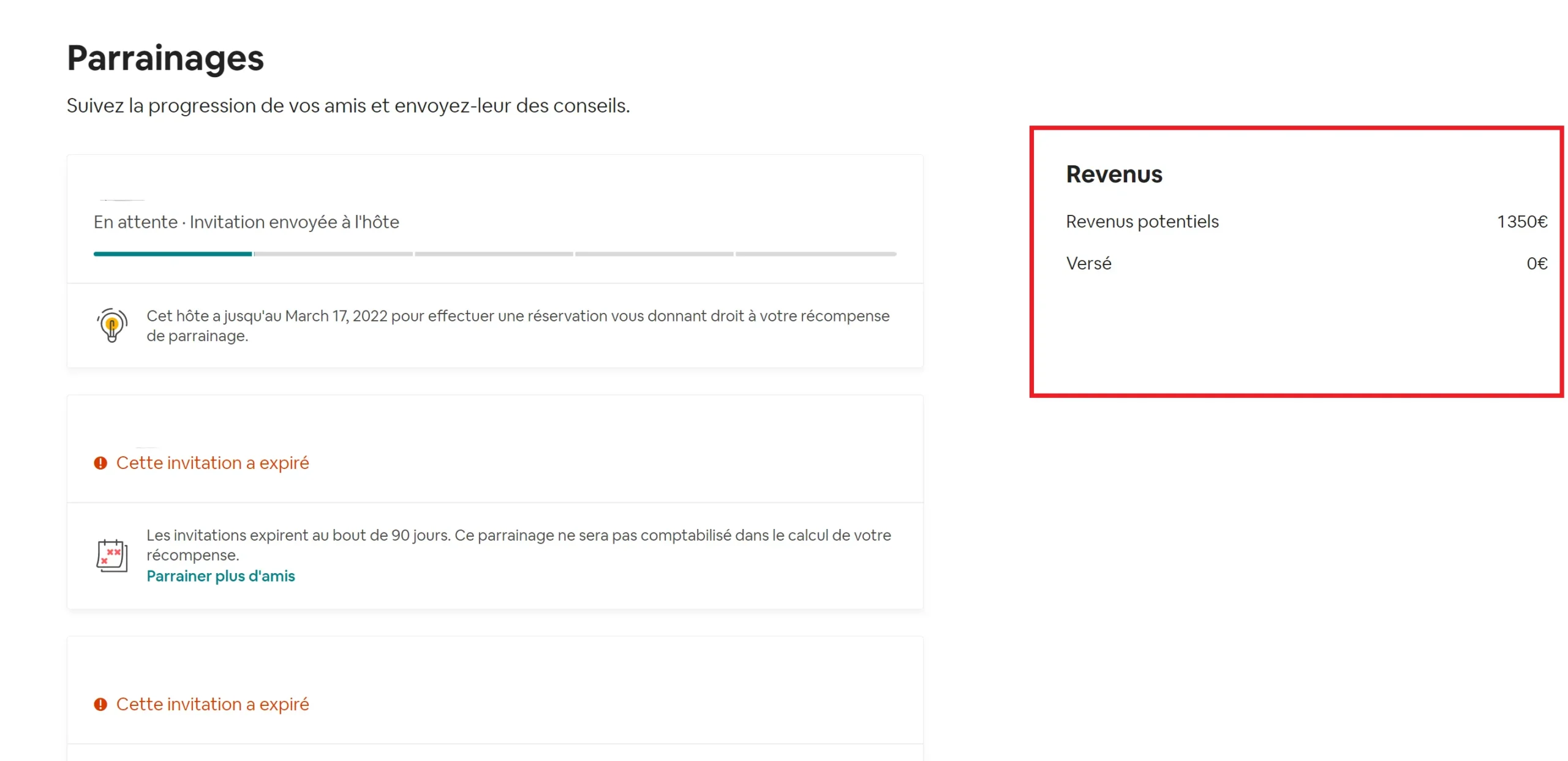This screenshot has width=1568, height=761.
Task: Click the filled teal progress segment
Action: click(172, 254)
